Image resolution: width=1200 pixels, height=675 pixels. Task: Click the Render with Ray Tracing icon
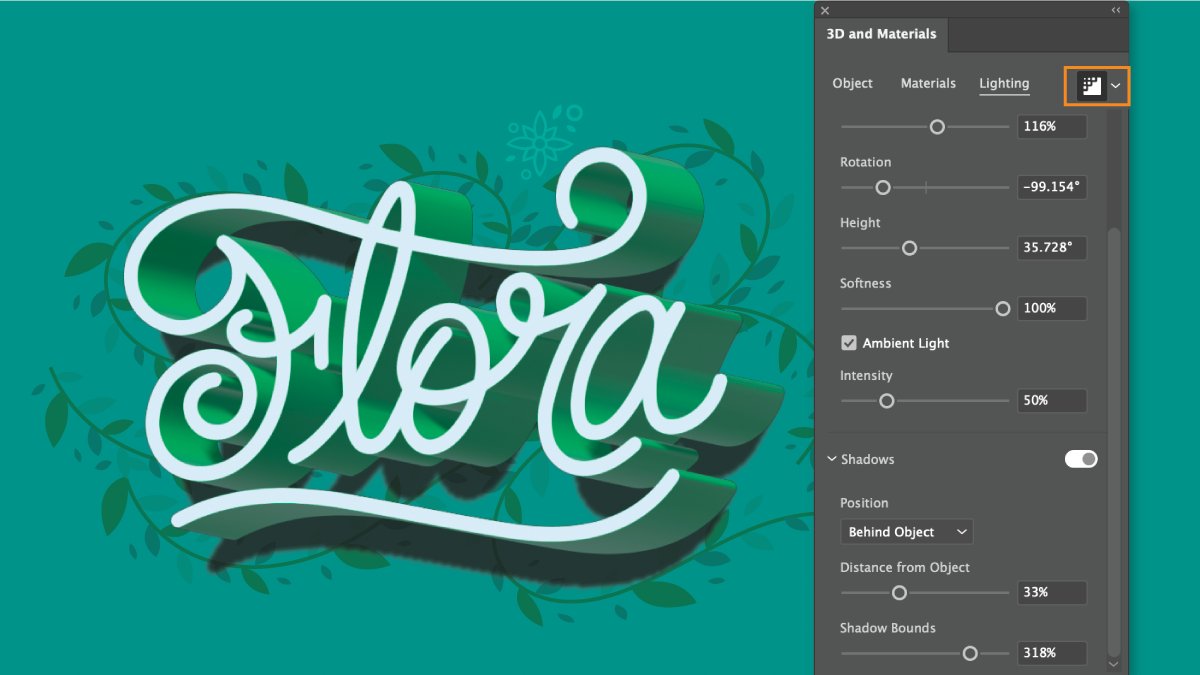click(x=1090, y=86)
